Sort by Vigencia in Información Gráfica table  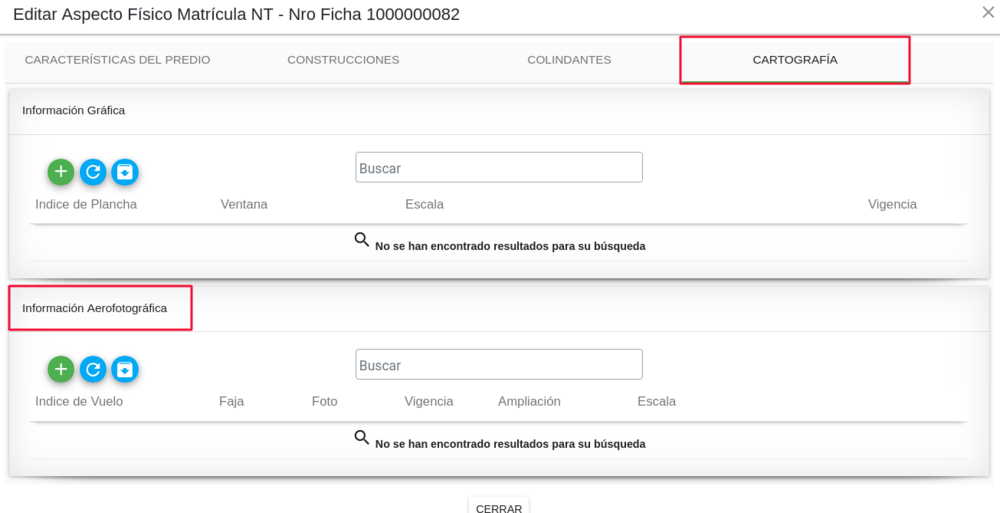tap(892, 204)
